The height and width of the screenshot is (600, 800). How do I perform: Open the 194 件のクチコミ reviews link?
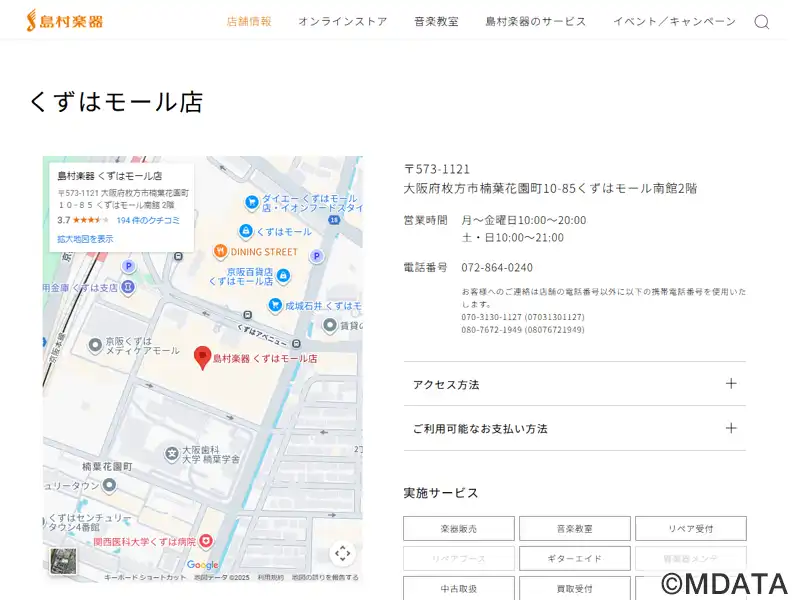(148, 220)
